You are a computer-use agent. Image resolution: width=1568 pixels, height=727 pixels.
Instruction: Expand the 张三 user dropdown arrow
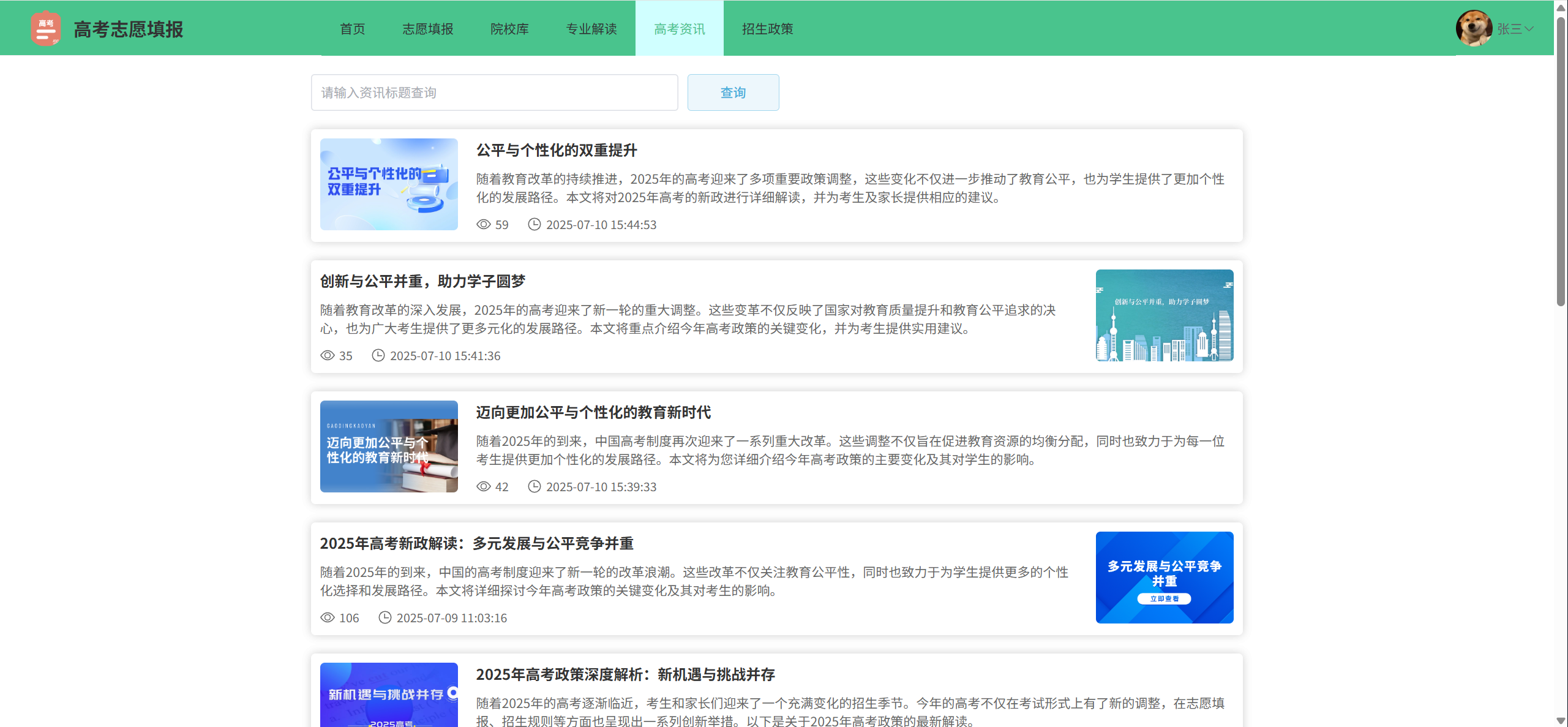(x=1529, y=29)
